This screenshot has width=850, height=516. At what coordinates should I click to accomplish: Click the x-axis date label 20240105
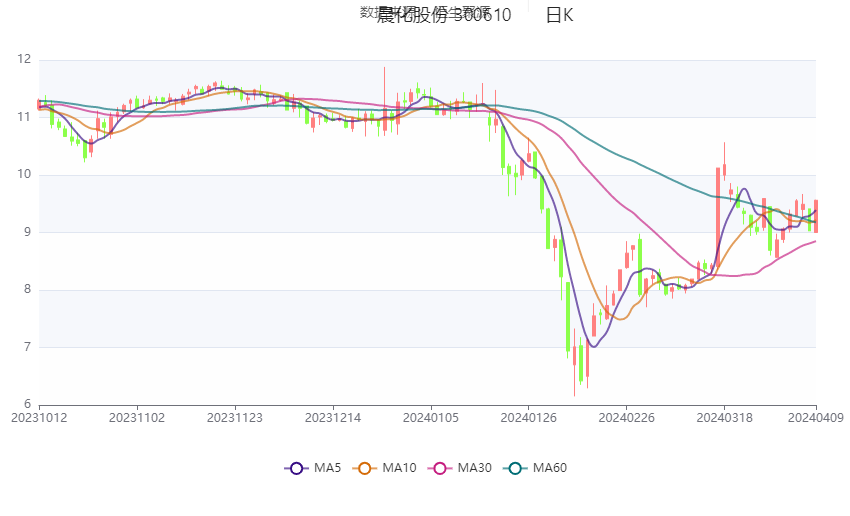click(430, 418)
